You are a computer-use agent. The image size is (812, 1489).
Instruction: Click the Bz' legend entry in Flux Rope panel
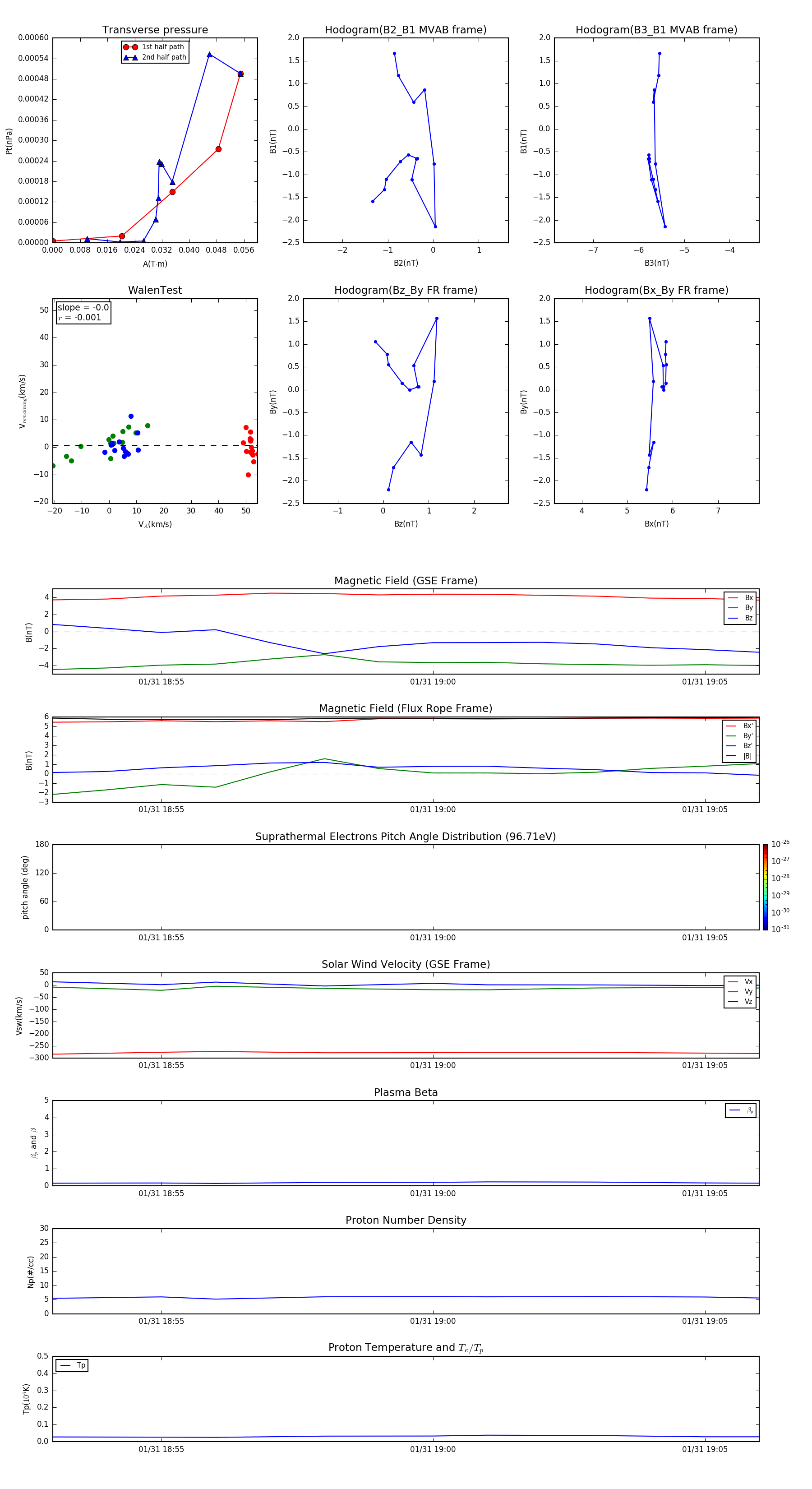click(740, 746)
